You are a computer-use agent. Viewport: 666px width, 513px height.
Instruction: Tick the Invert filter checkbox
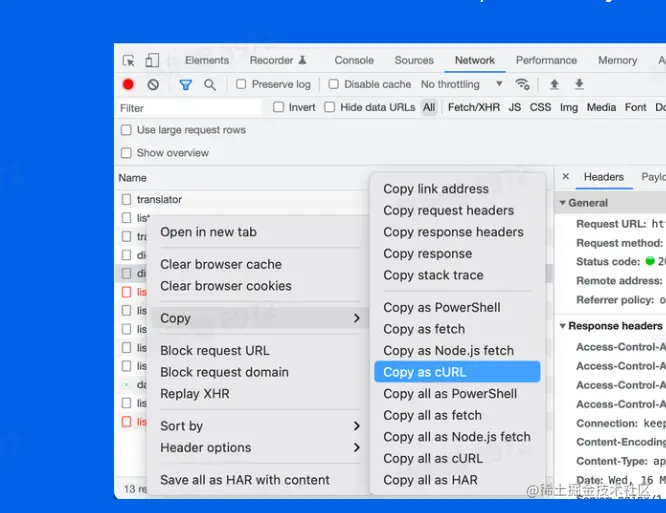[x=278, y=107]
